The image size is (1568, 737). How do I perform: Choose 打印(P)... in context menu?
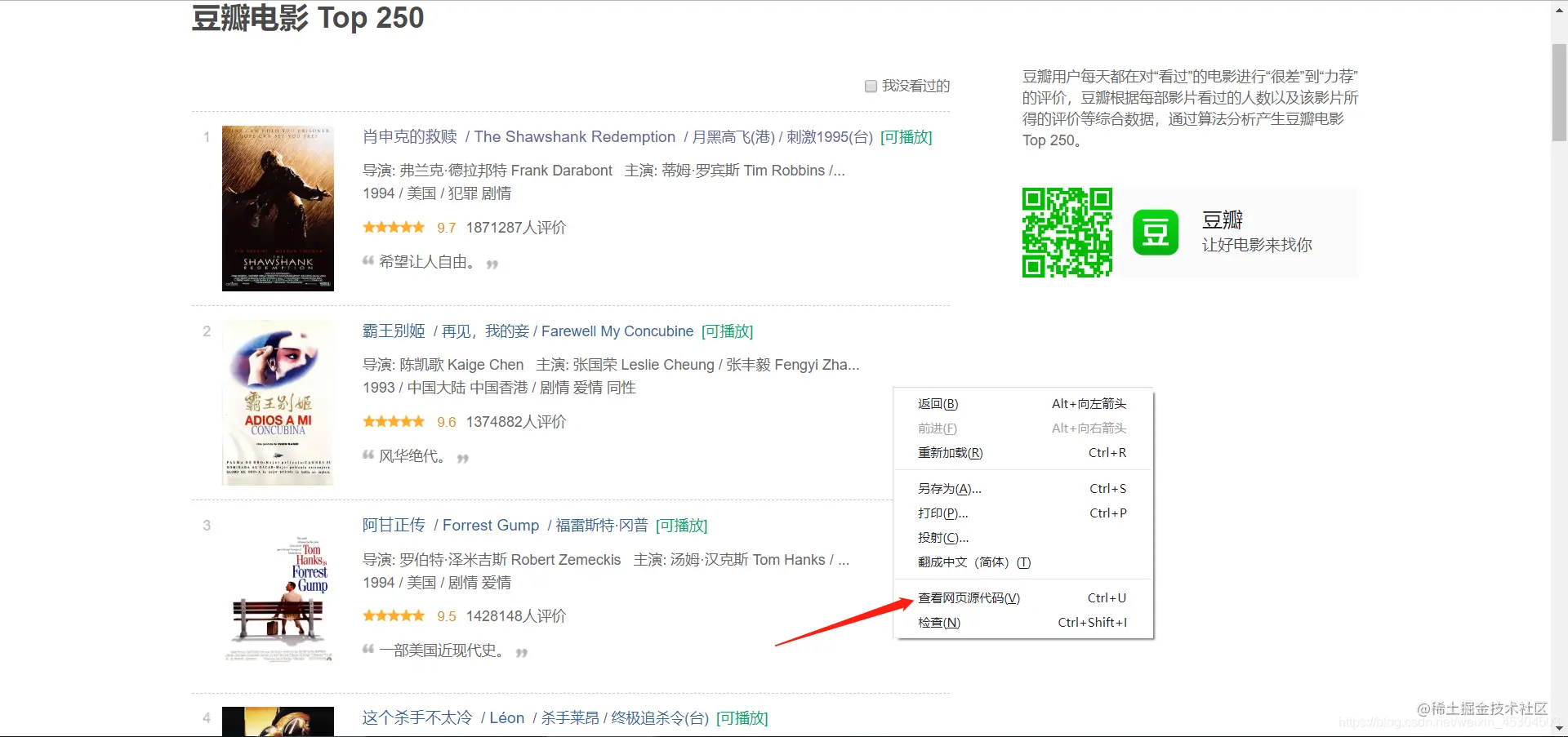(x=1023, y=513)
